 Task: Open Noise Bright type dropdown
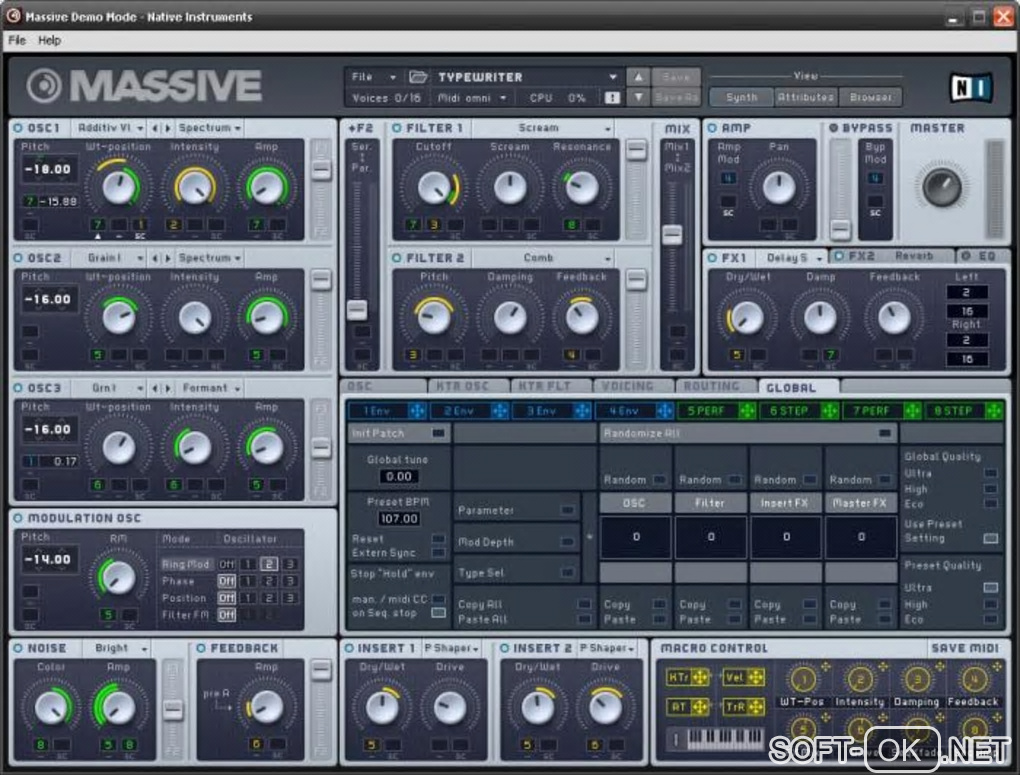point(120,649)
